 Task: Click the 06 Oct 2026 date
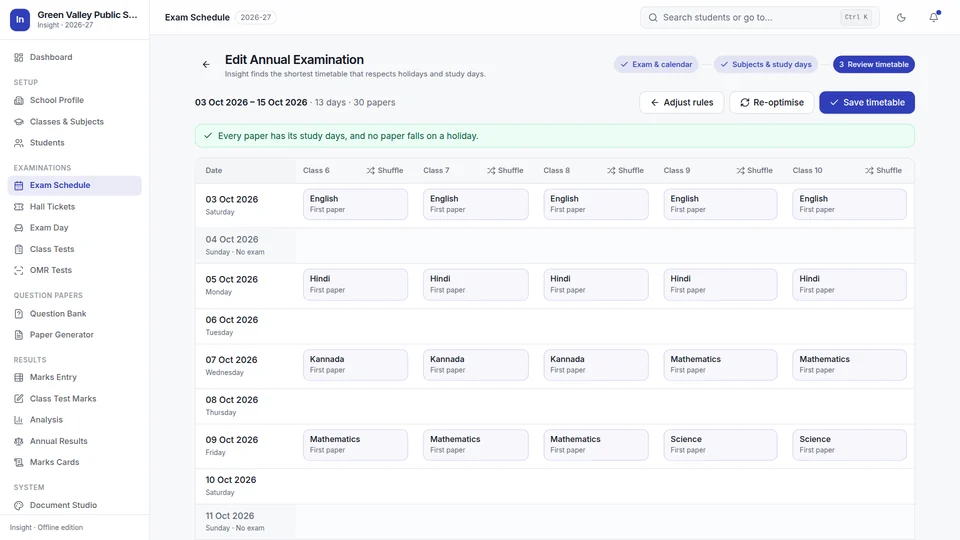click(231, 320)
